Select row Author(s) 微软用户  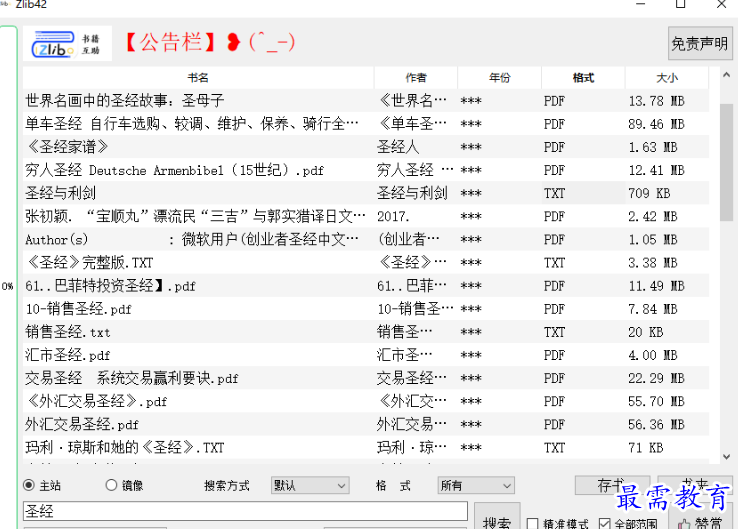[366, 239]
